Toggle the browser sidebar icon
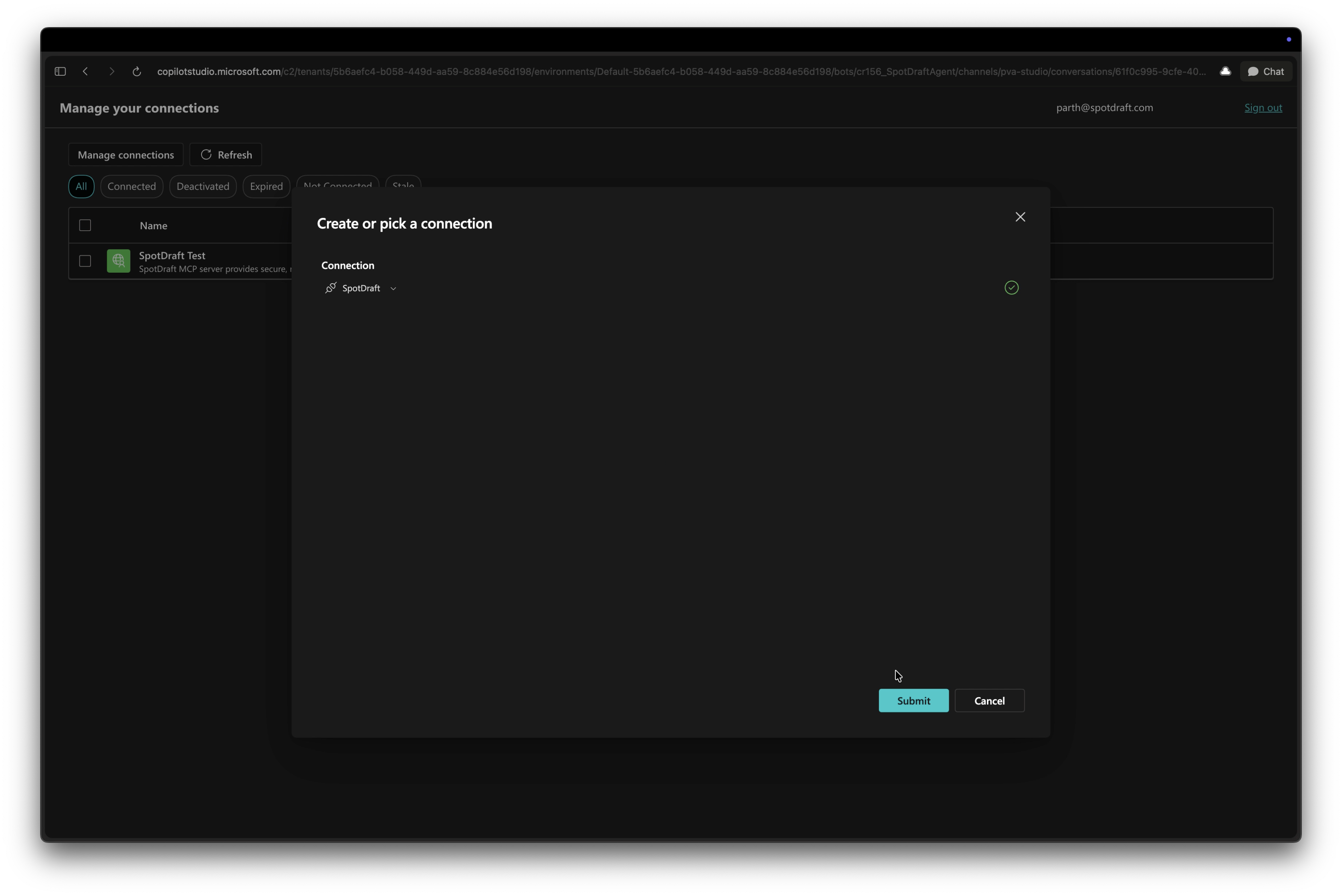 tap(60, 71)
